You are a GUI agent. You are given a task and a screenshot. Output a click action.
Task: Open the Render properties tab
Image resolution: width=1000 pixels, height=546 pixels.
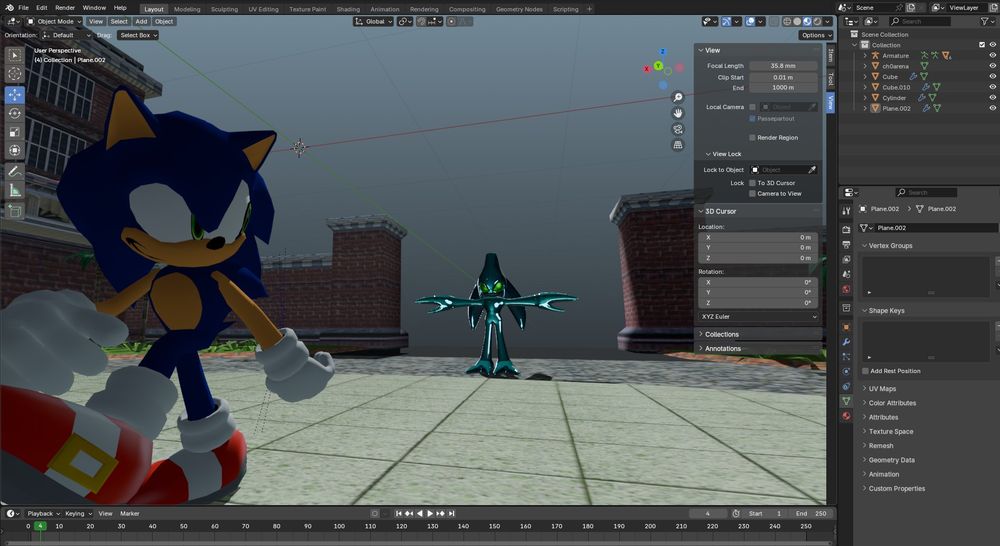(x=846, y=229)
